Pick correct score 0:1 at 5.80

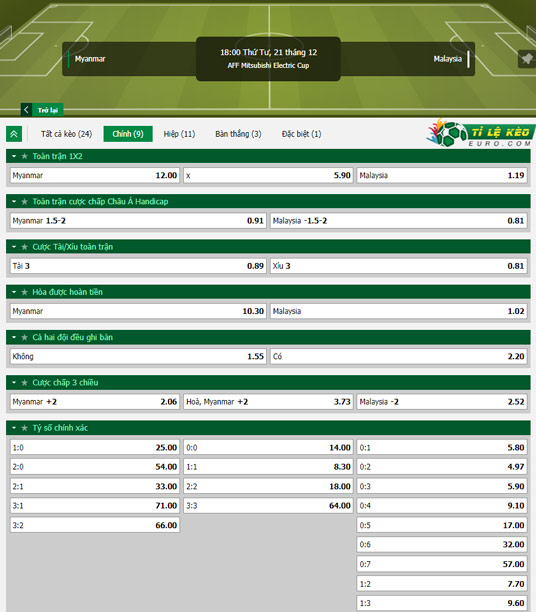pyautogui.click(x=442, y=447)
